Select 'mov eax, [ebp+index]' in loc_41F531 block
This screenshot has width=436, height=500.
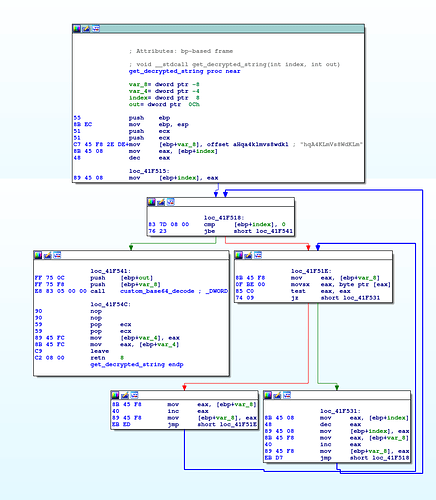coord(364,418)
